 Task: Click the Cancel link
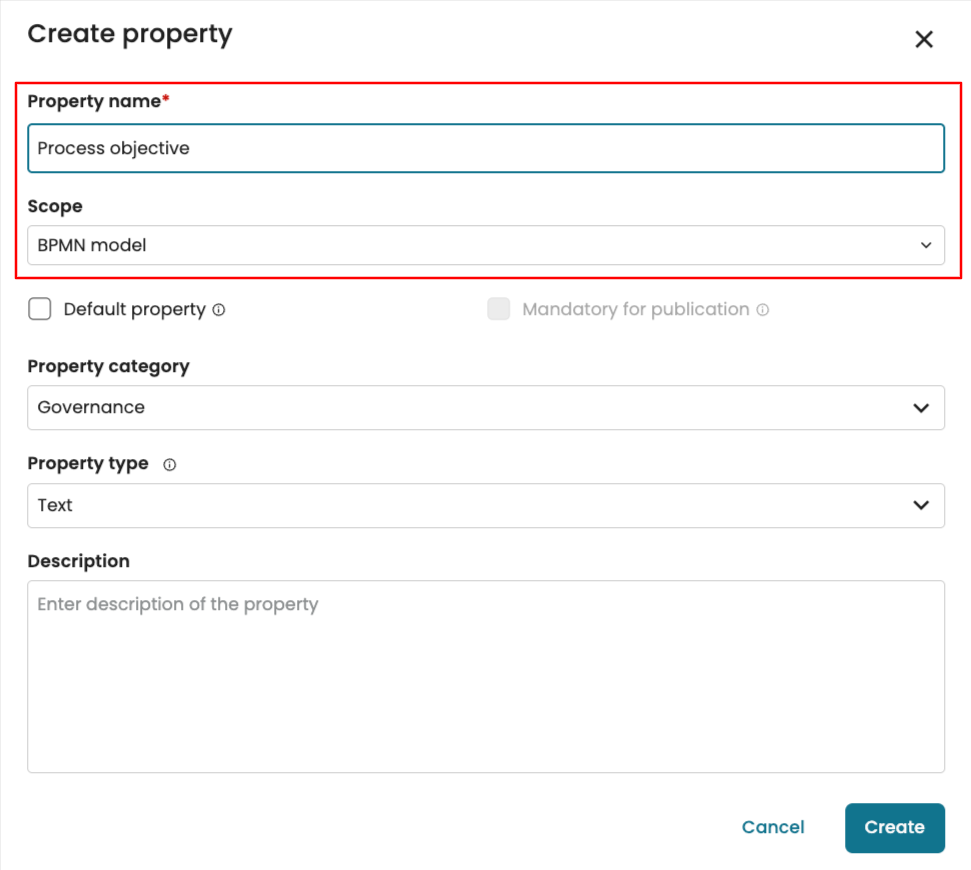click(x=773, y=827)
